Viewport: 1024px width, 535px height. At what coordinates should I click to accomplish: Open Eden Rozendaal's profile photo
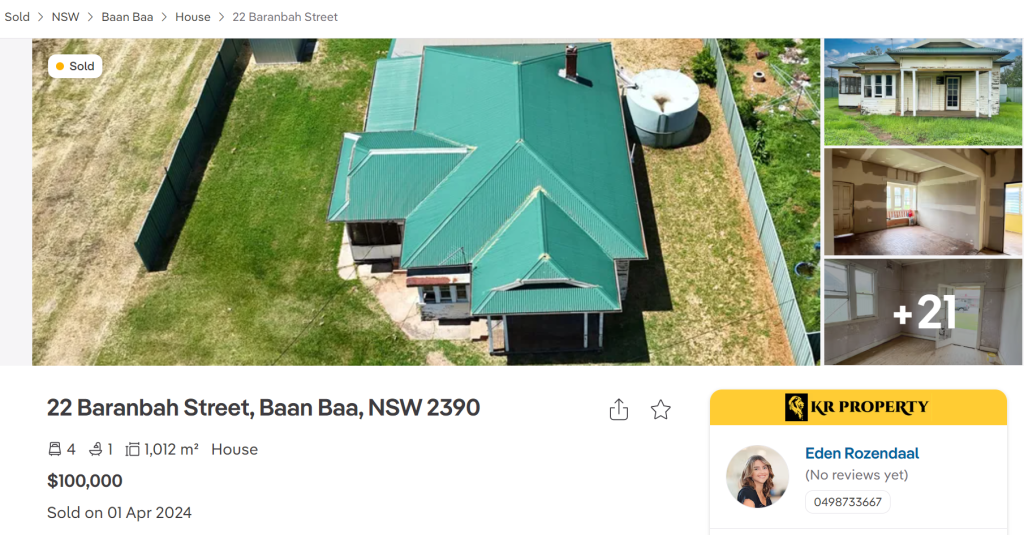[x=758, y=476]
